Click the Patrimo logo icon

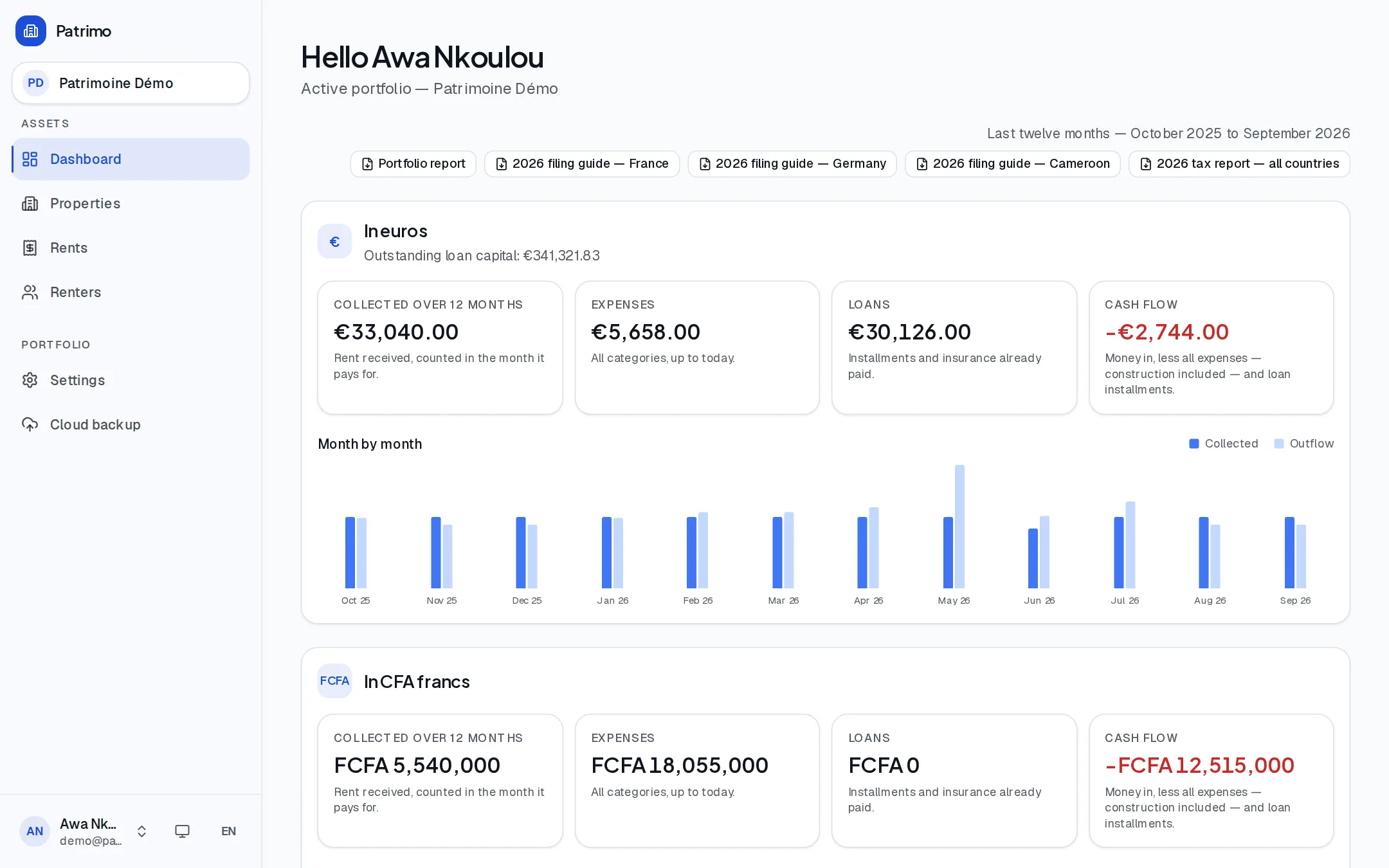pos(31,31)
